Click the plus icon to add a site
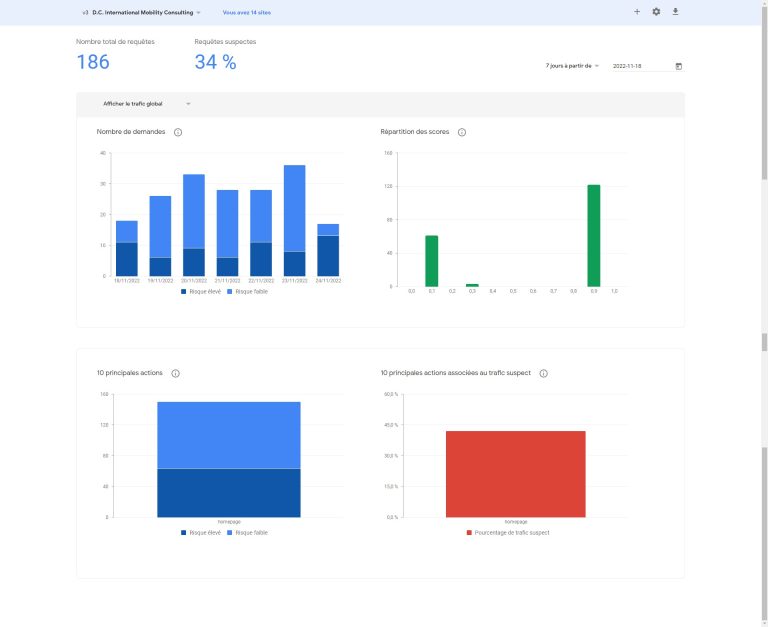 point(637,12)
